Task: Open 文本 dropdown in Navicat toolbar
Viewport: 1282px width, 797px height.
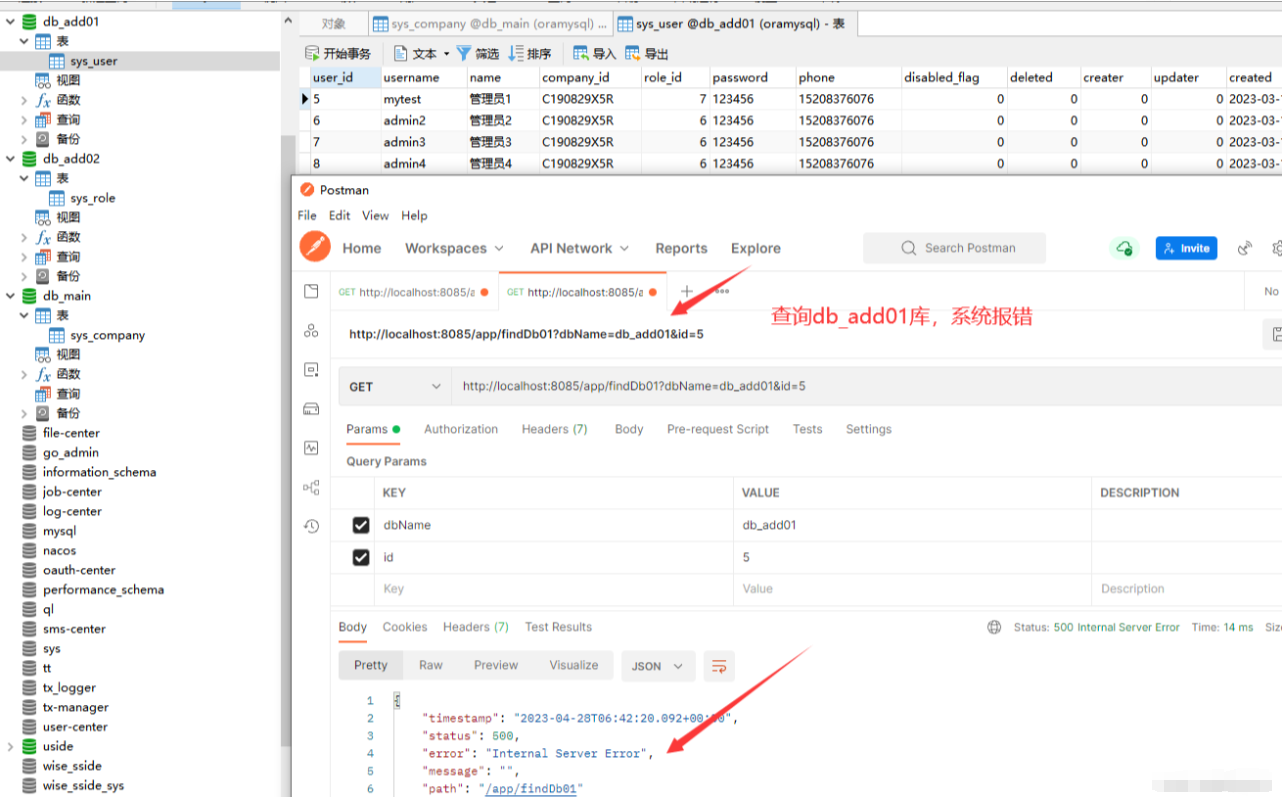Action: tap(421, 53)
